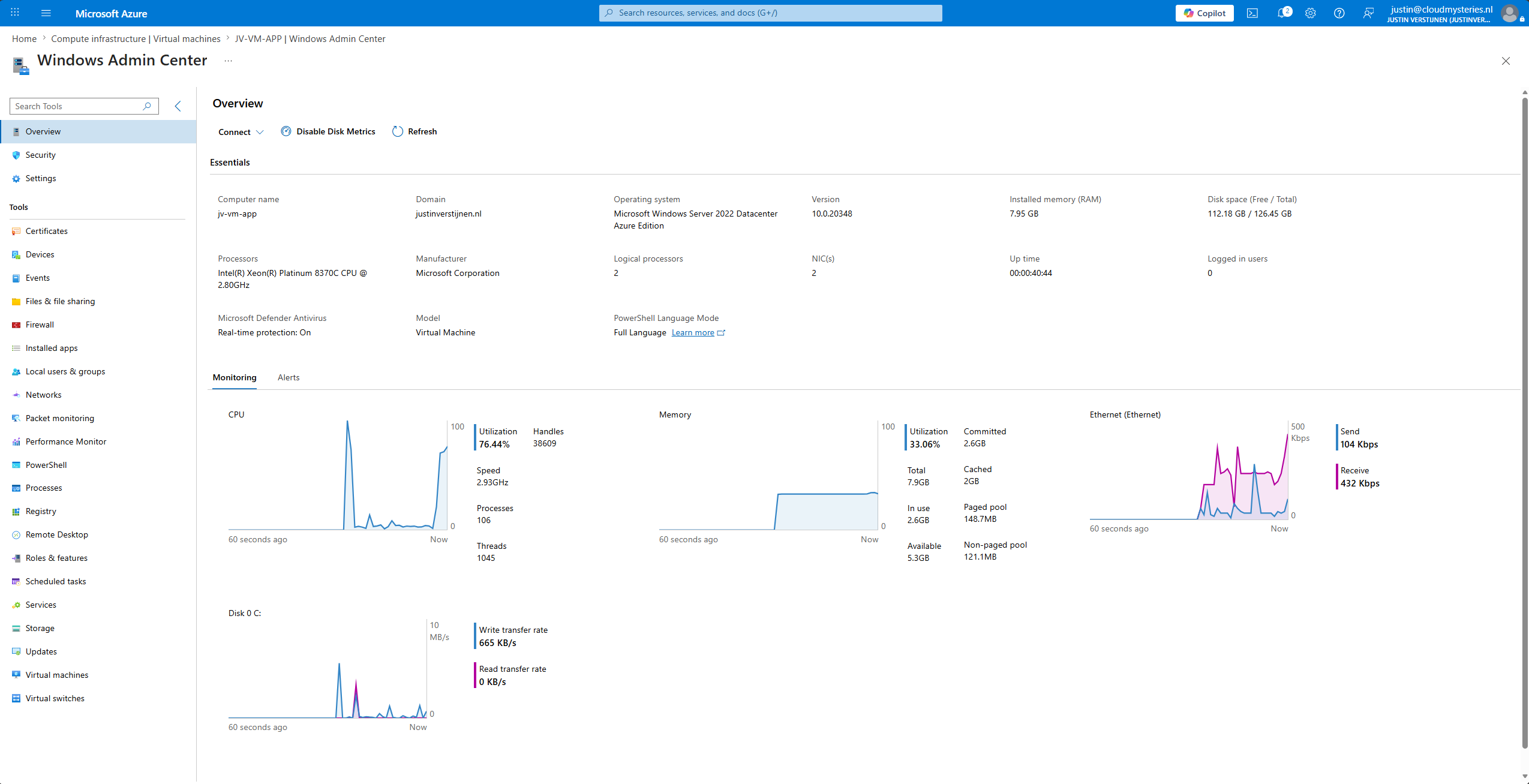This screenshot has height=784, width=1529.
Task: Open JV-VM-APP | Windows Admin Center breadcrumb
Action: (x=310, y=39)
